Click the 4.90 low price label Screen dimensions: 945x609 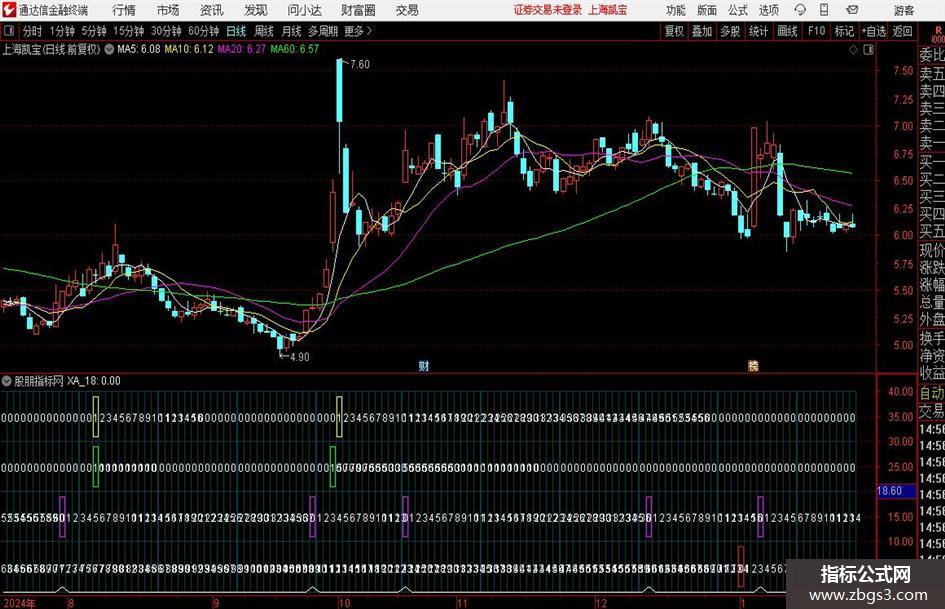pos(300,357)
